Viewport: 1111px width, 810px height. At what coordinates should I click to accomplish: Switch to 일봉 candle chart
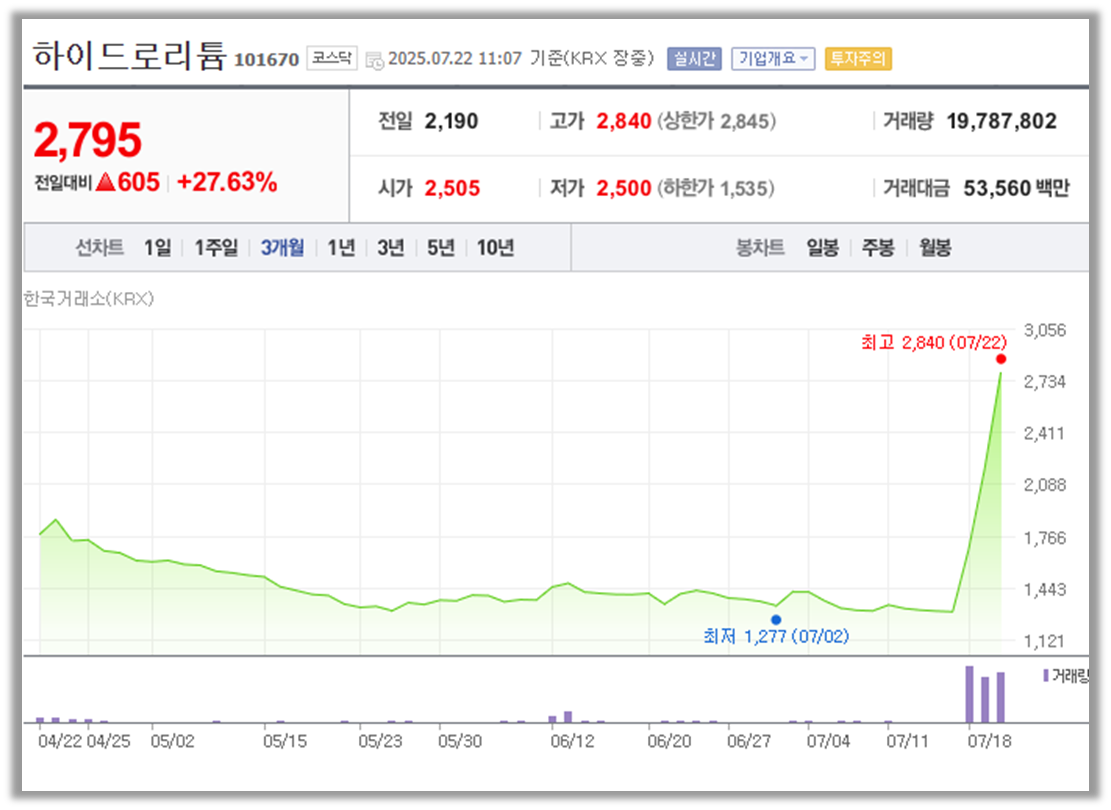click(823, 247)
